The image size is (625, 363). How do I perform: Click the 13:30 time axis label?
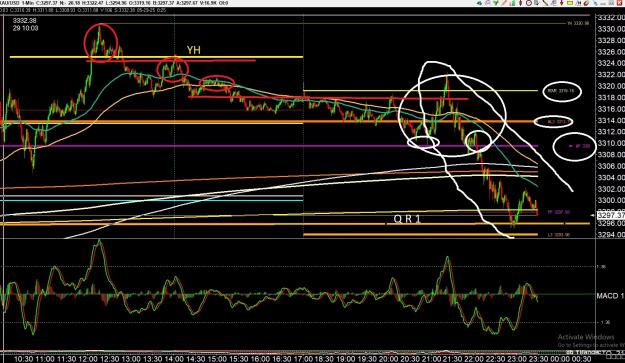[x=153, y=359]
